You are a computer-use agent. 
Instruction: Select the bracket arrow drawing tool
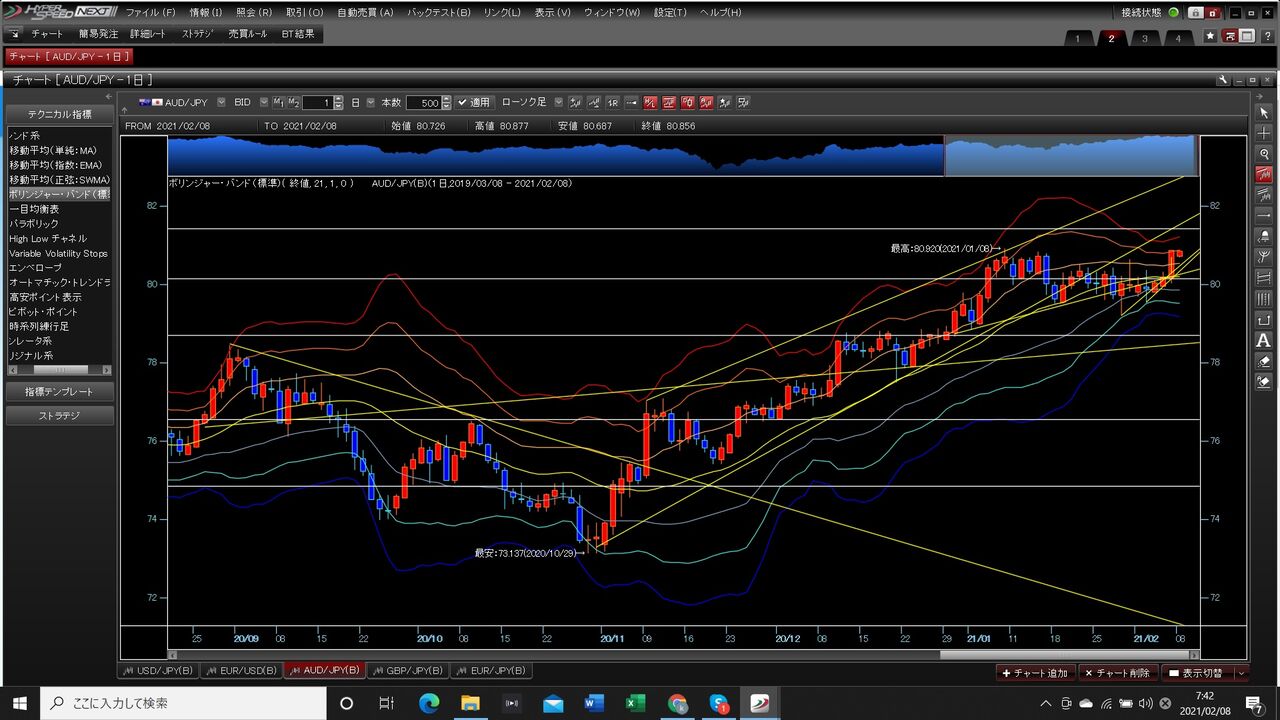pos(1264,319)
